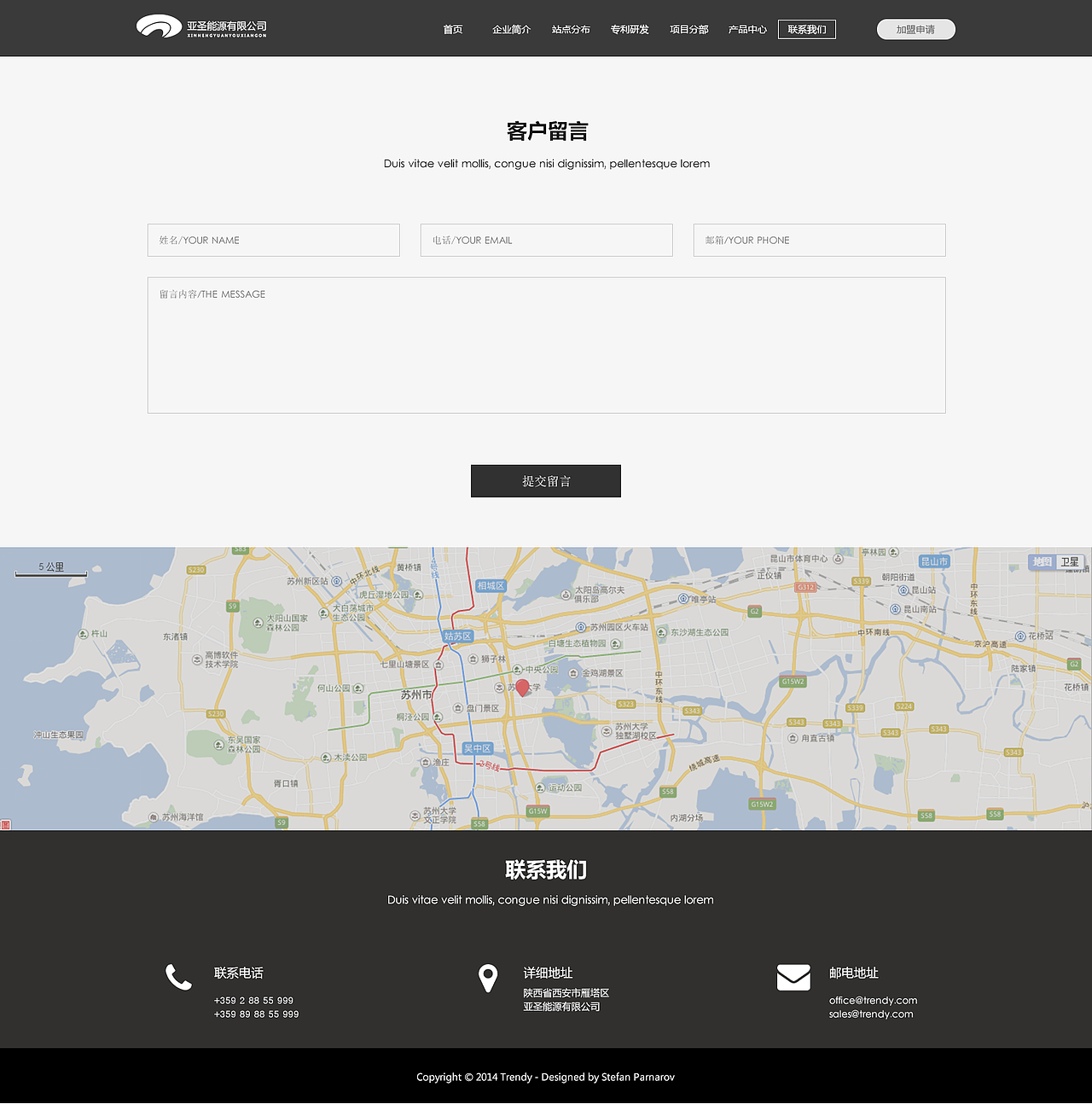This screenshot has height=1104, width=1092.
Task: Open the 产品中心 section
Action: pyautogui.click(x=746, y=29)
